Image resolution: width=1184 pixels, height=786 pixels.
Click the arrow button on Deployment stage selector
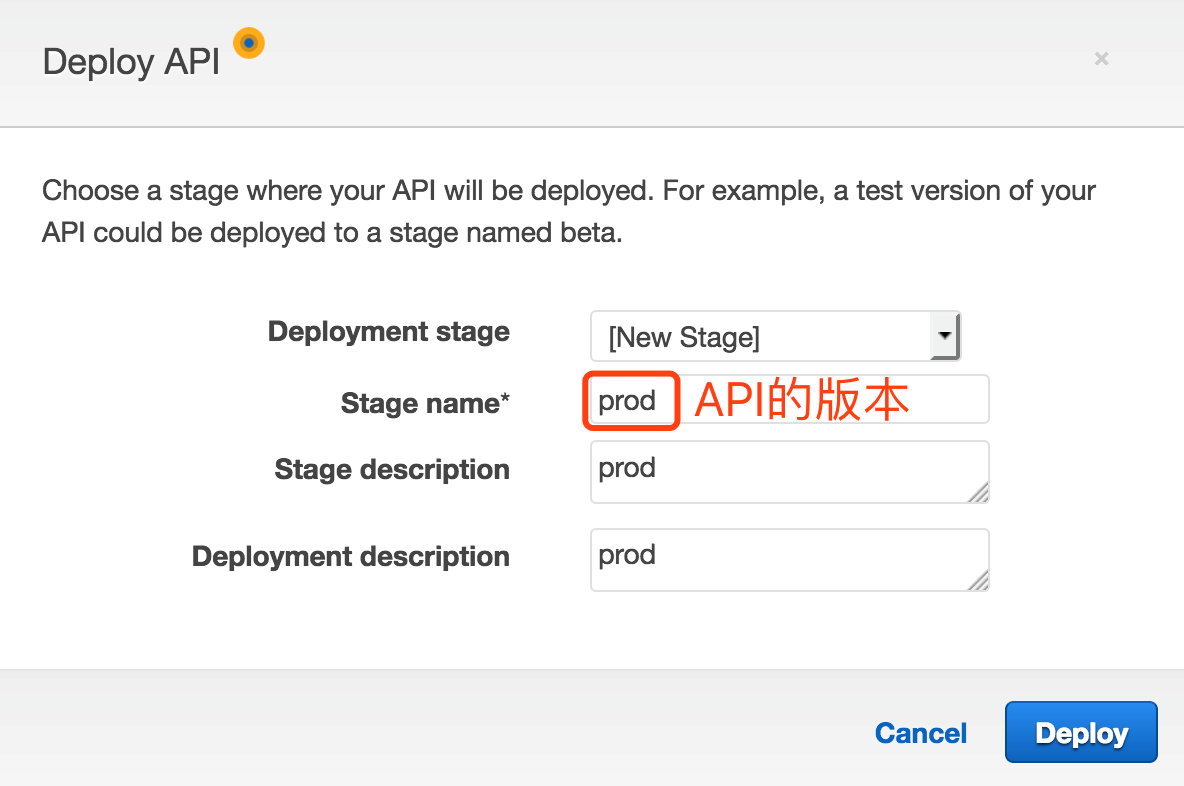(x=944, y=336)
